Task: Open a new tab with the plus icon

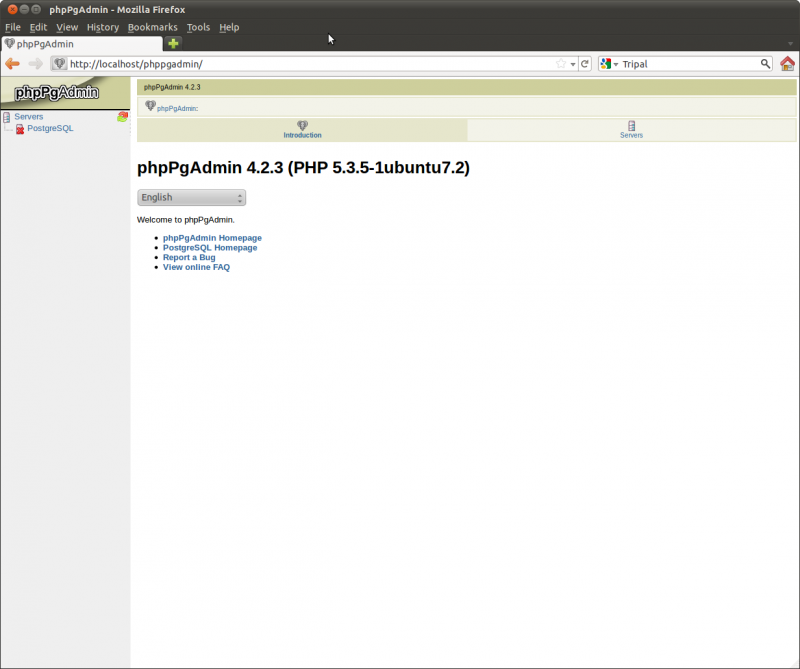Action: [x=173, y=43]
